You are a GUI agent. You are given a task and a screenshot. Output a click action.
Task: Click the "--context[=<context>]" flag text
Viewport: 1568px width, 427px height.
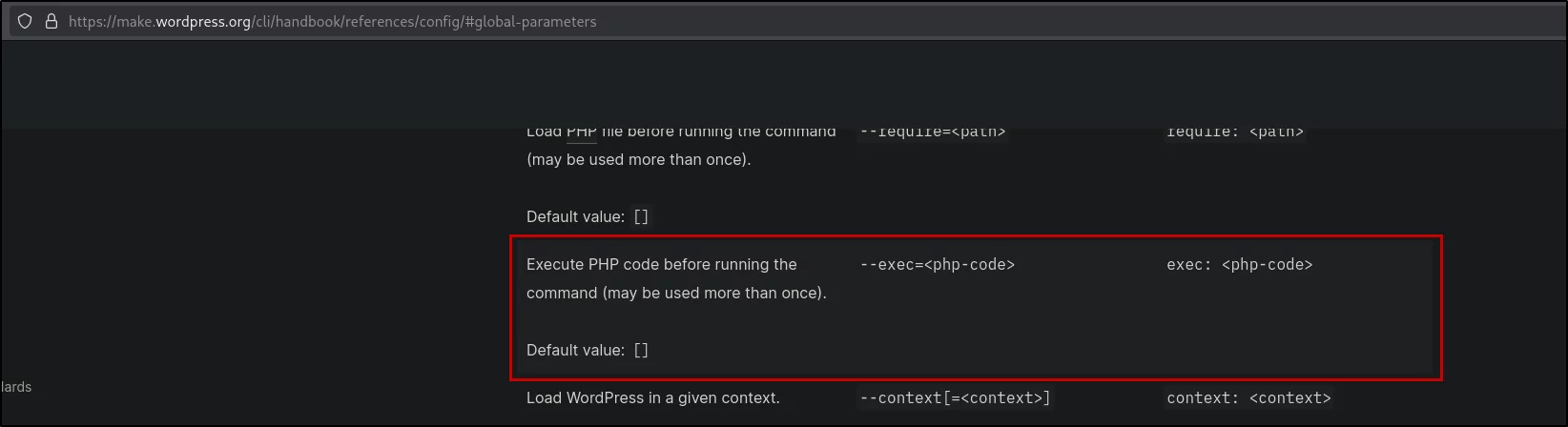pyautogui.click(x=955, y=398)
